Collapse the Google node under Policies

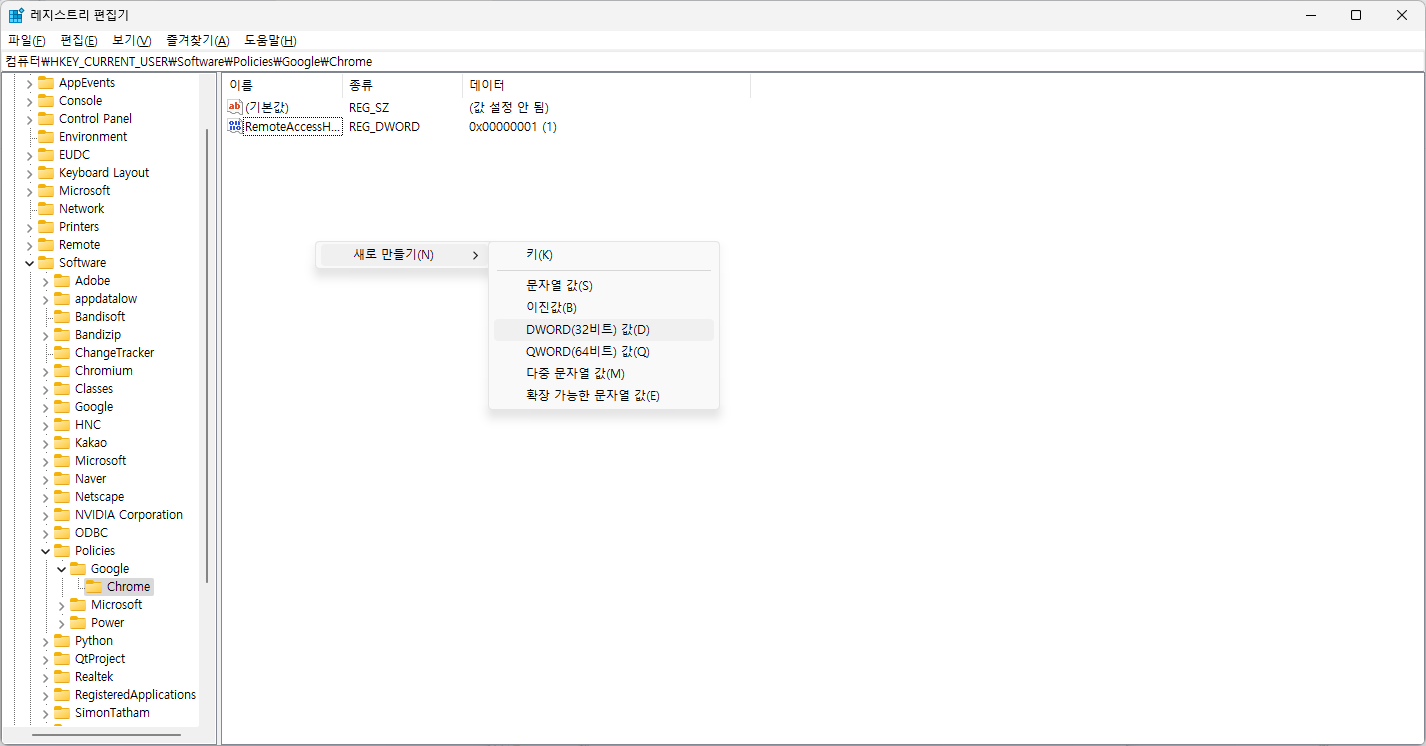click(x=61, y=569)
